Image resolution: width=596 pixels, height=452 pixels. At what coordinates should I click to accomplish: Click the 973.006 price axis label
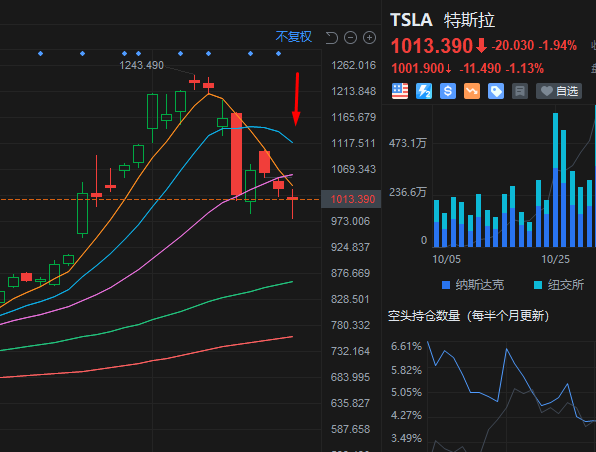(x=350, y=221)
